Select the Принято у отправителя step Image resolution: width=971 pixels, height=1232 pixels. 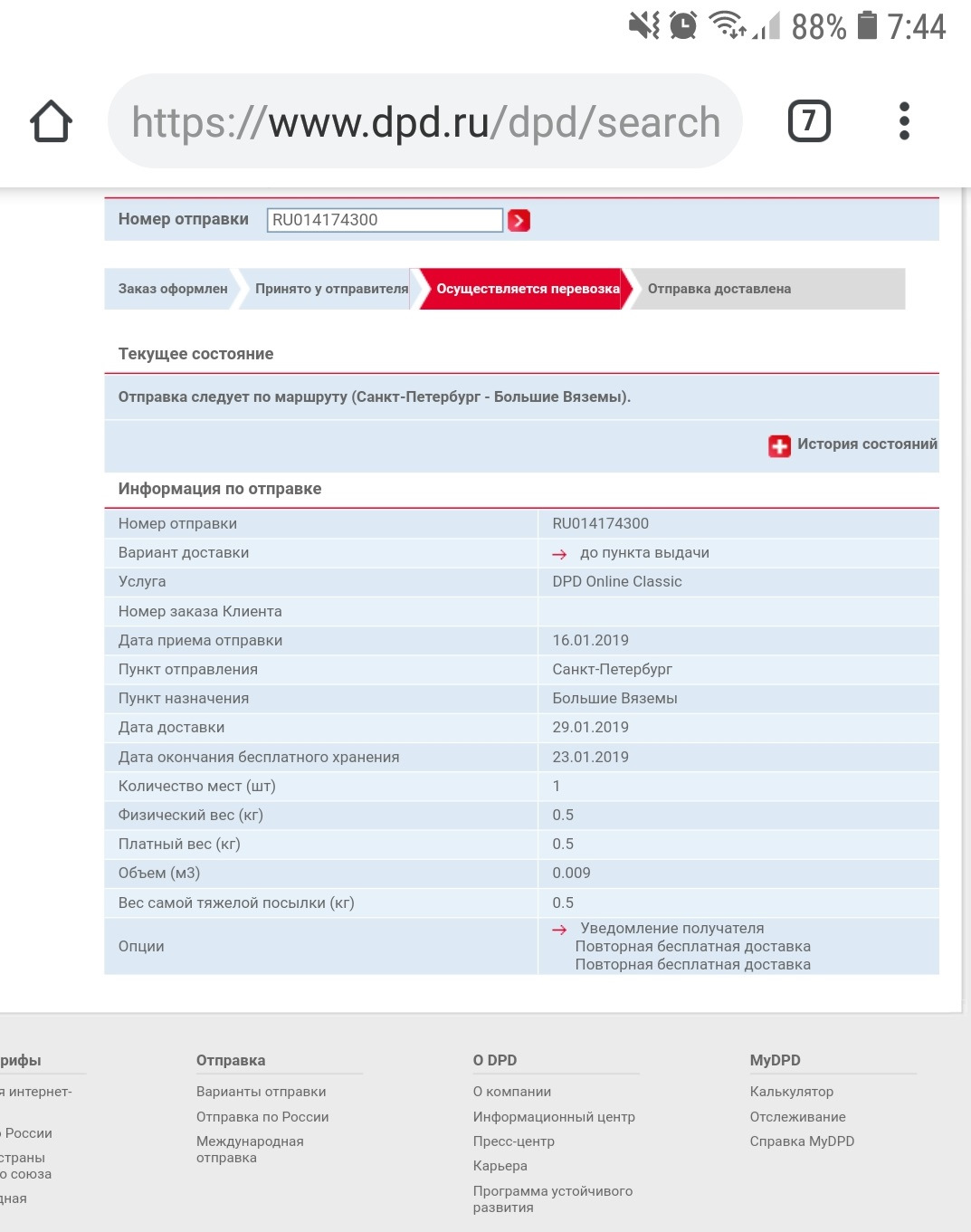coord(331,289)
